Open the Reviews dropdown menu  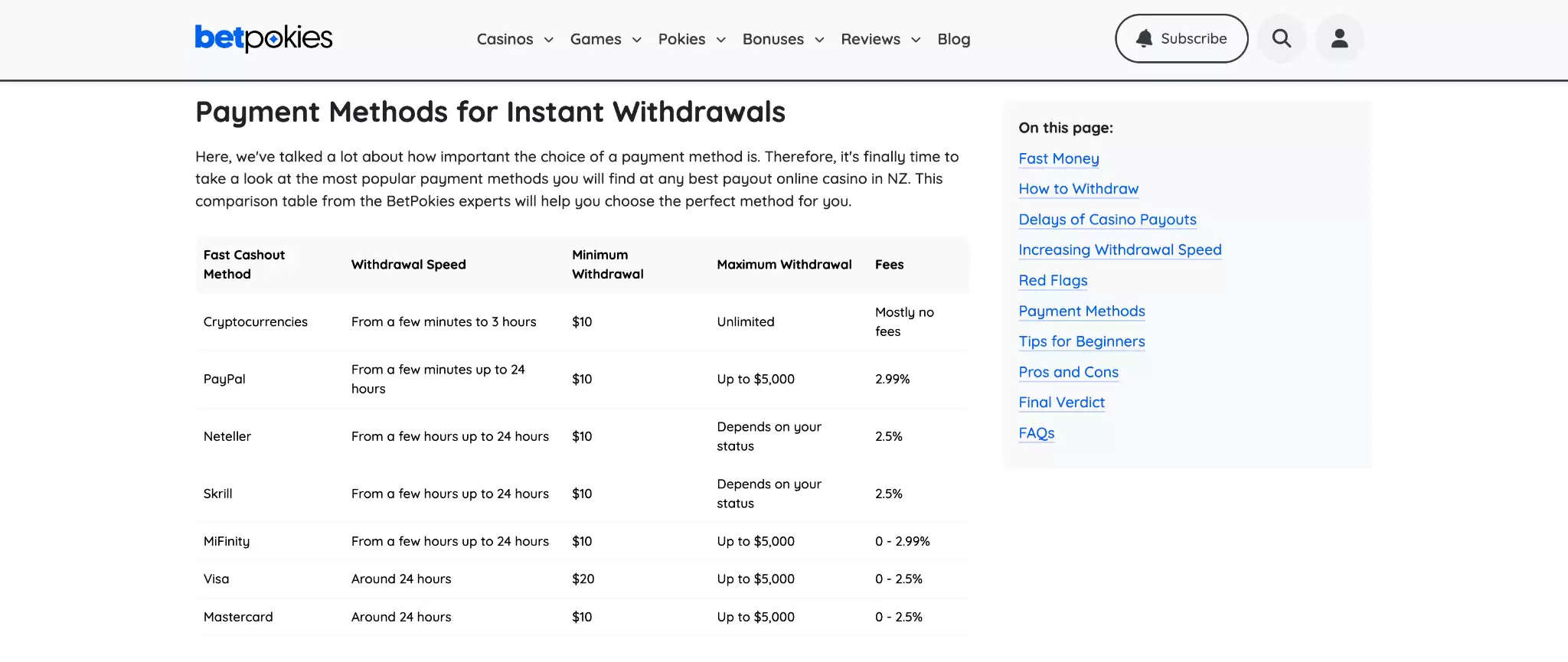[x=880, y=39]
